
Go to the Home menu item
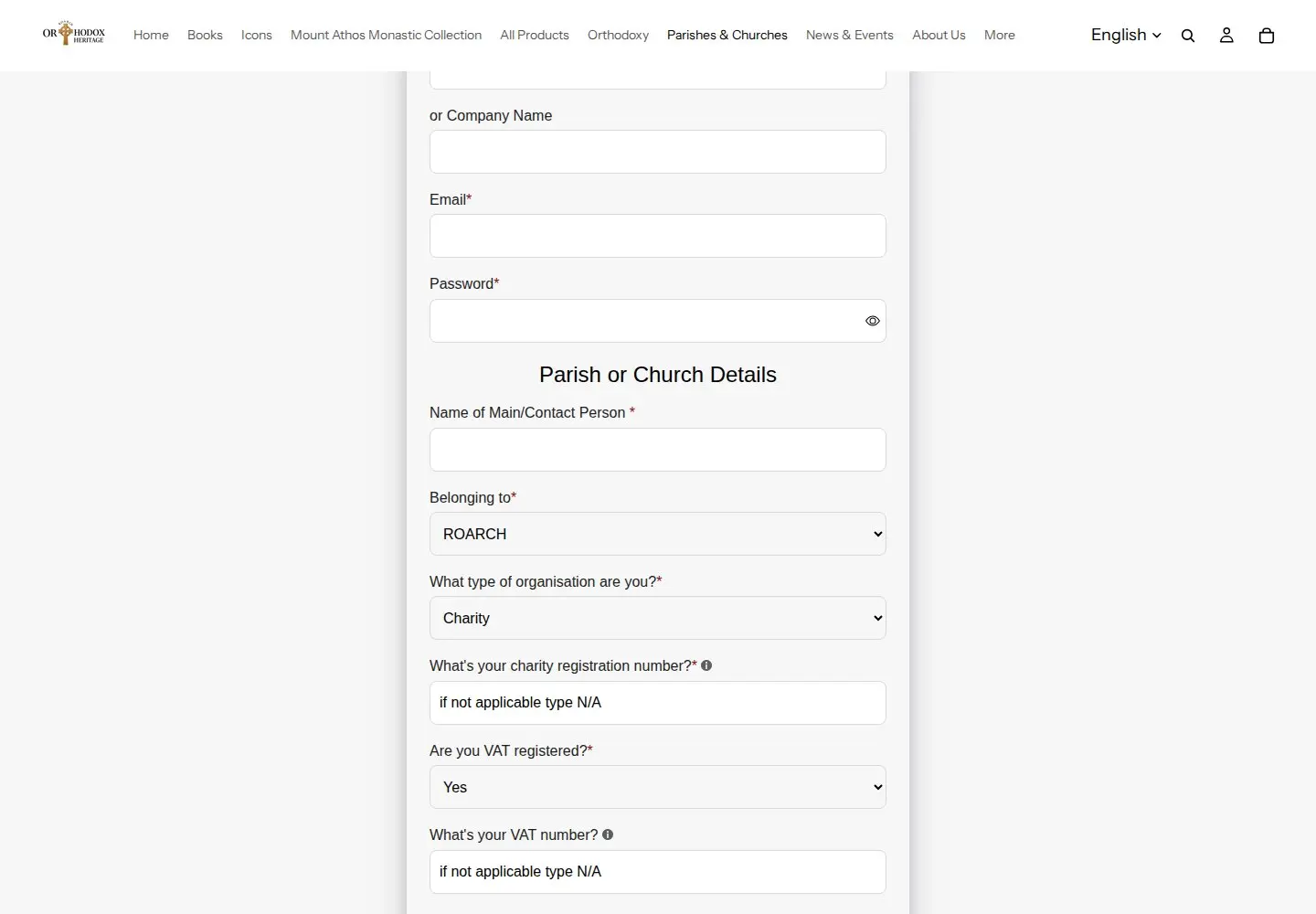click(151, 35)
